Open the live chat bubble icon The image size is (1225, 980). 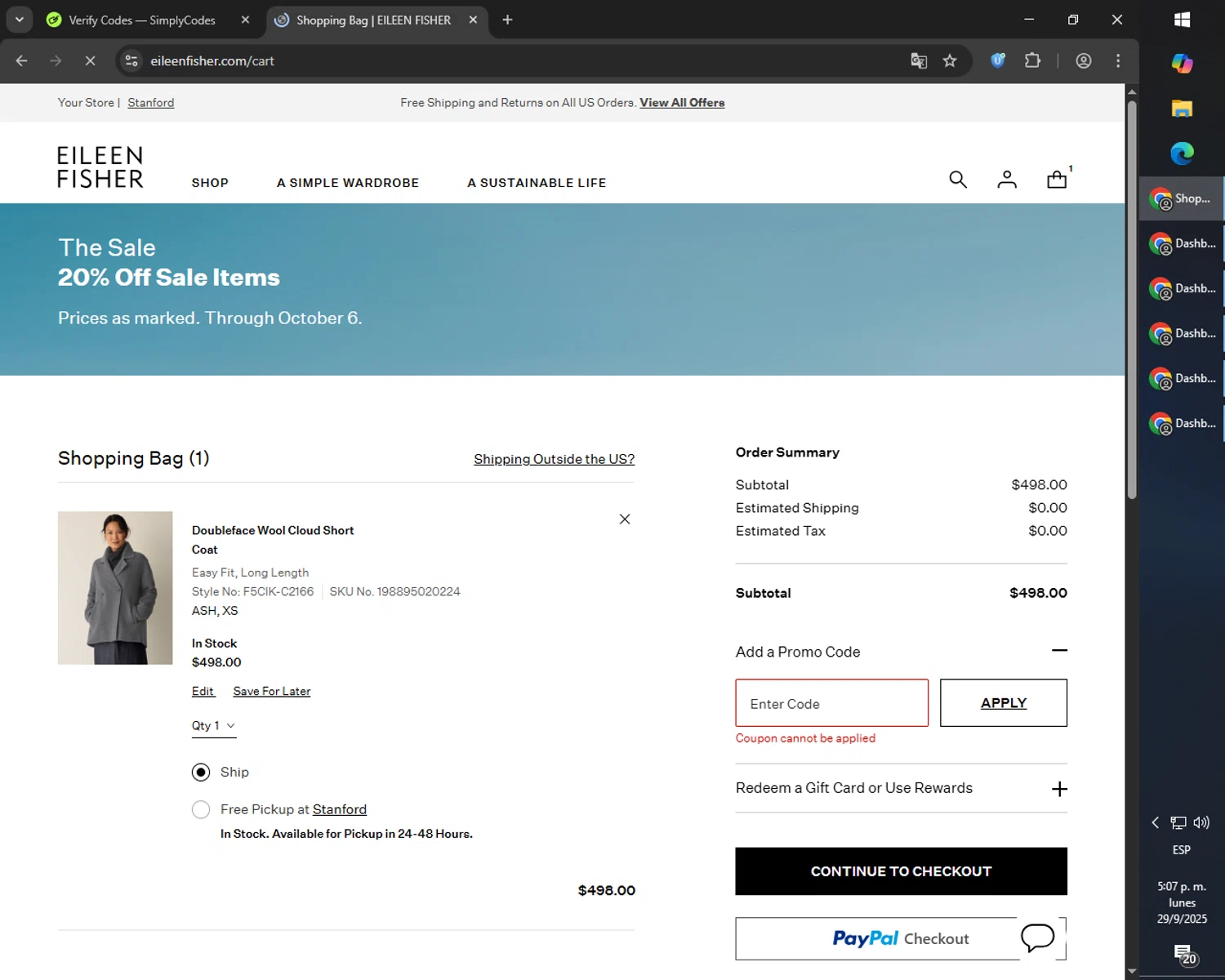coord(1038,937)
